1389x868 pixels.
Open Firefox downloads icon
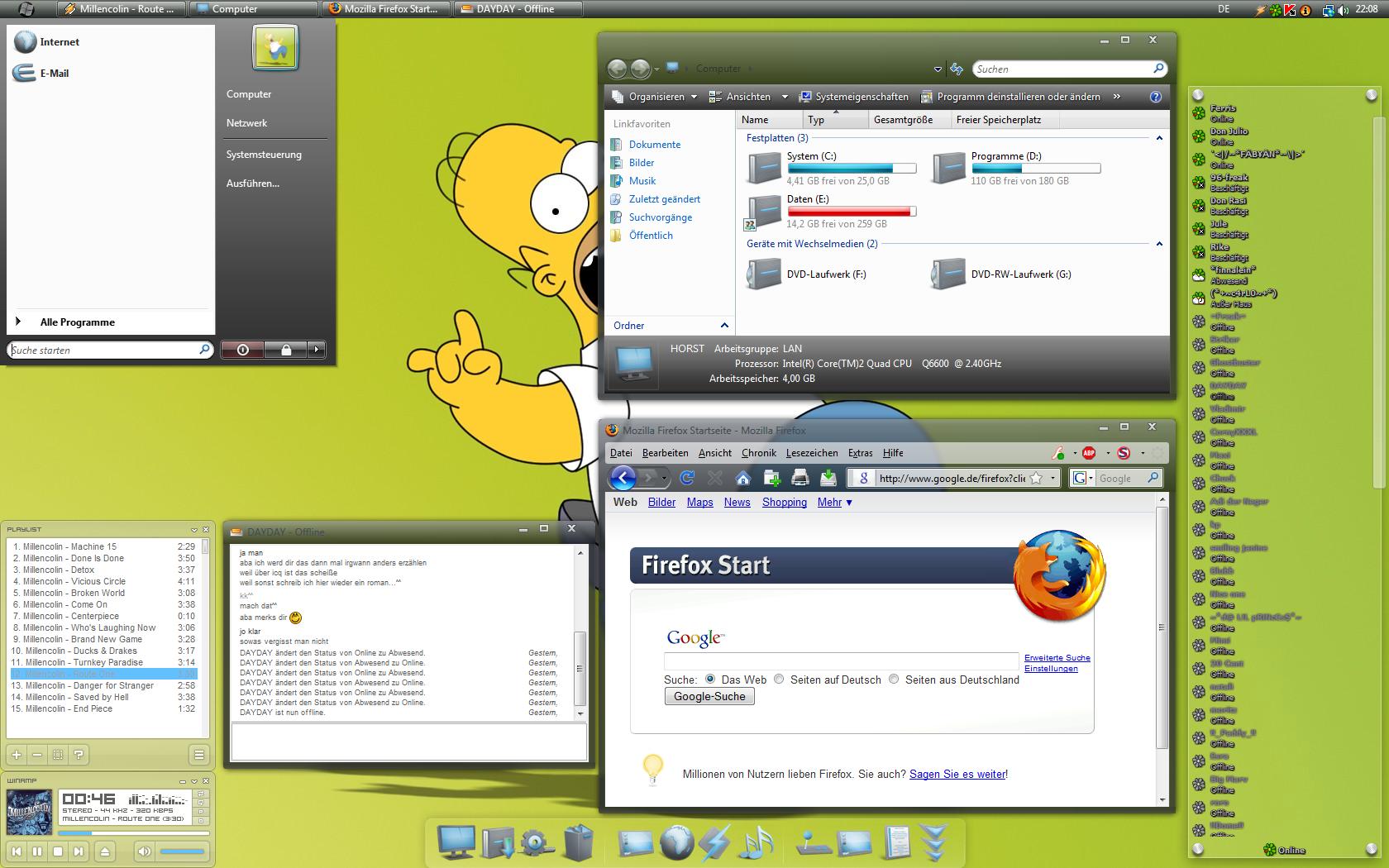[828, 477]
